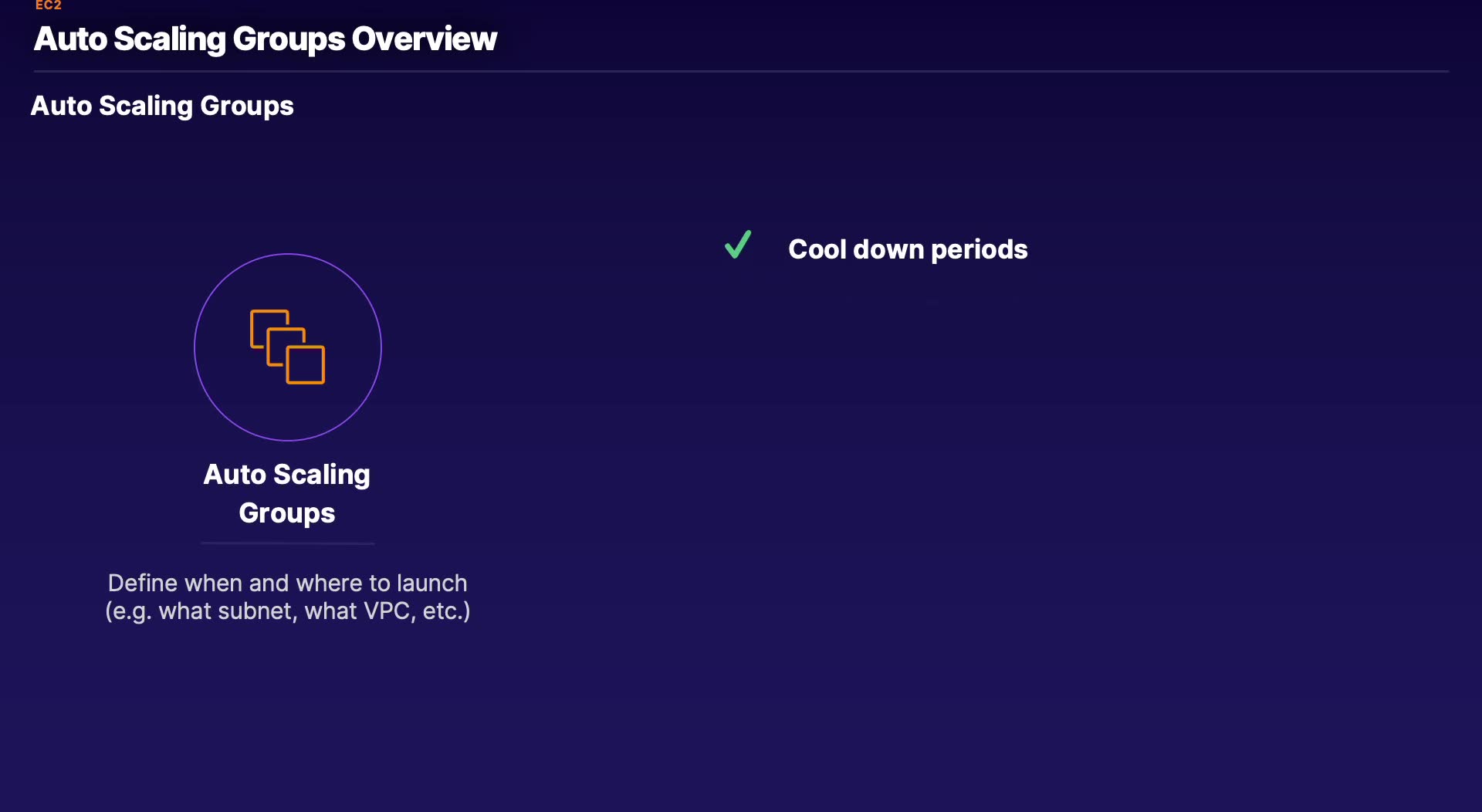
Task: Click the word 'periods' in the bullet
Action: tap(979, 249)
